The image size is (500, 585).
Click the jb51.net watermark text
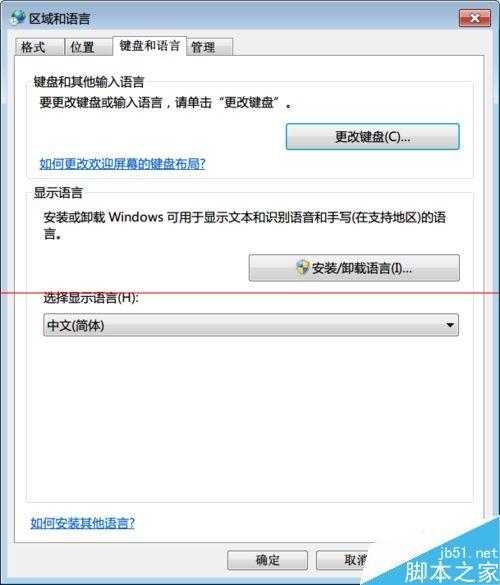tap(469, 553)
